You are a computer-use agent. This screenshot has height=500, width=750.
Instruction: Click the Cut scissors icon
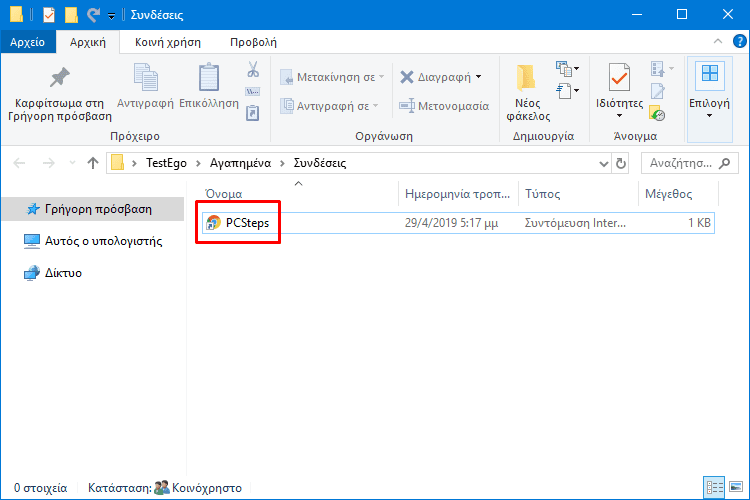tap(253, 69)
